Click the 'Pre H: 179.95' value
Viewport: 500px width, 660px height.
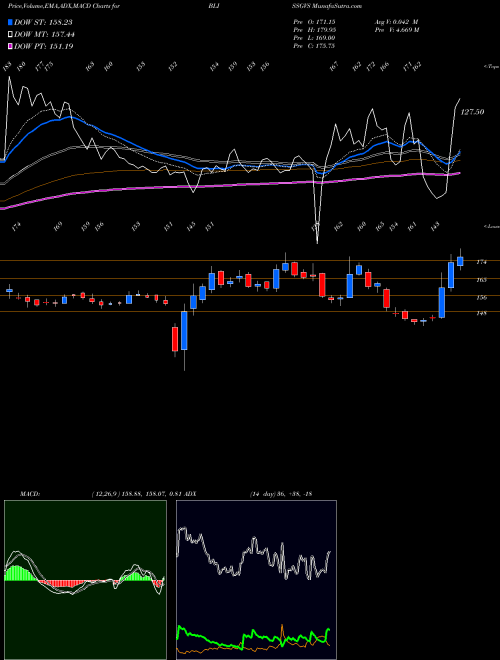(314, 29)
